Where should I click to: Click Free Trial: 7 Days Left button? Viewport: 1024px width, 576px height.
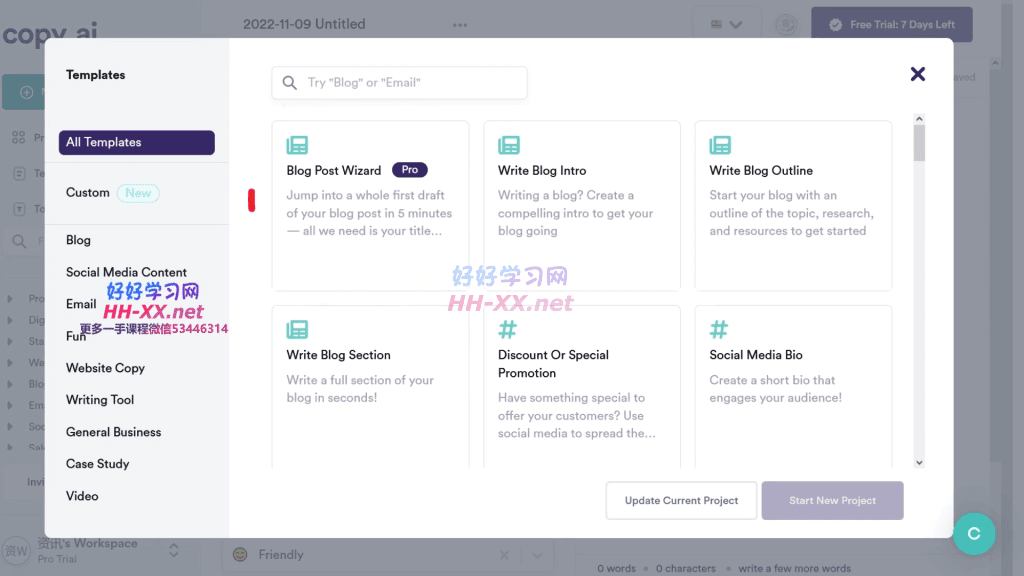pos(892,25)
